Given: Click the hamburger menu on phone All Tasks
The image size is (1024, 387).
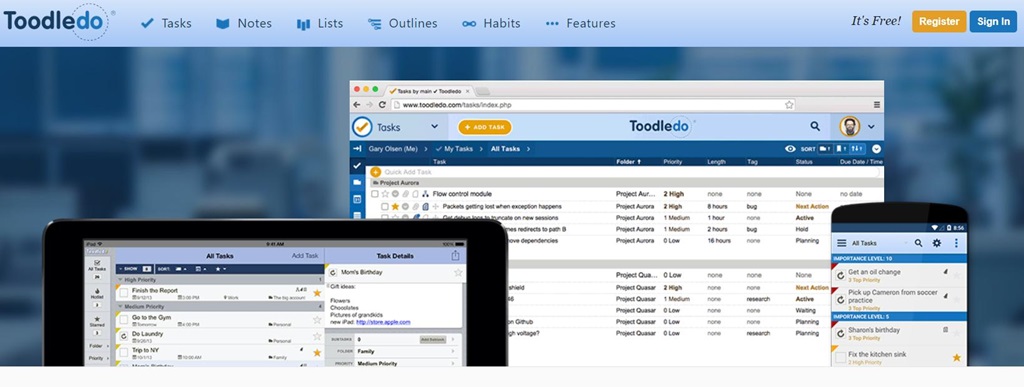Looking at the screenshot, I should click(x=842, y=243).
